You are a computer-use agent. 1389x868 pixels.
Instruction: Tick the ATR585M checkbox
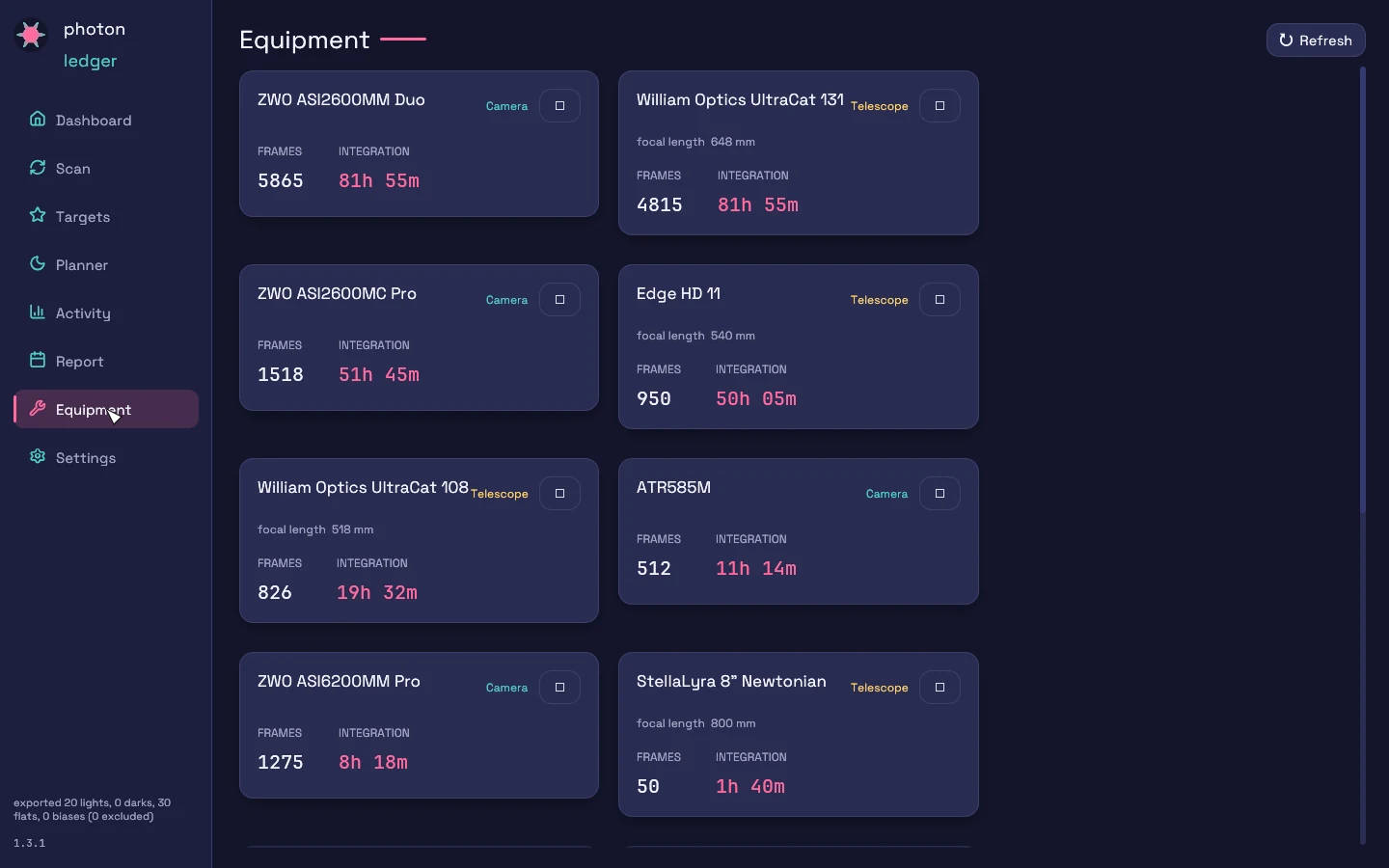click(940, 494)
